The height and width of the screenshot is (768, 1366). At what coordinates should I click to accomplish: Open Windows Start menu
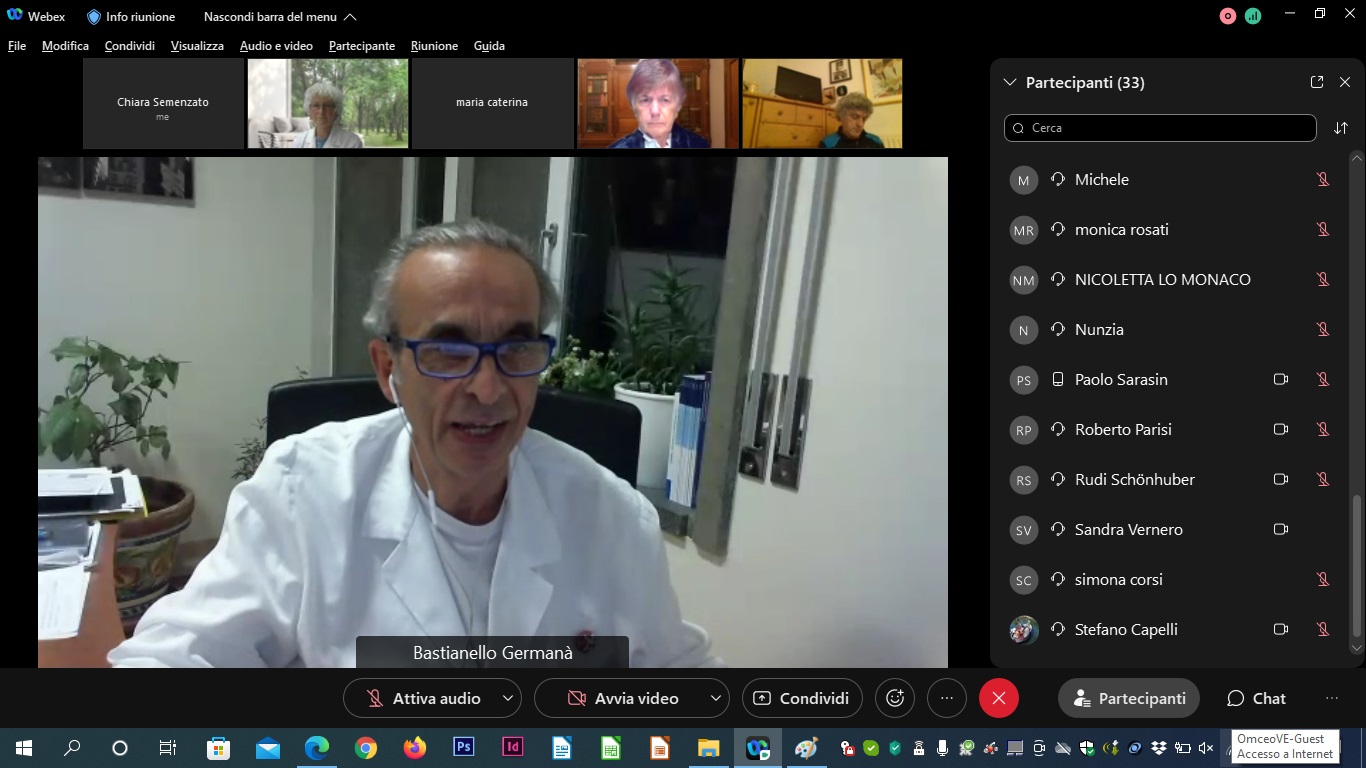(23, 748)
